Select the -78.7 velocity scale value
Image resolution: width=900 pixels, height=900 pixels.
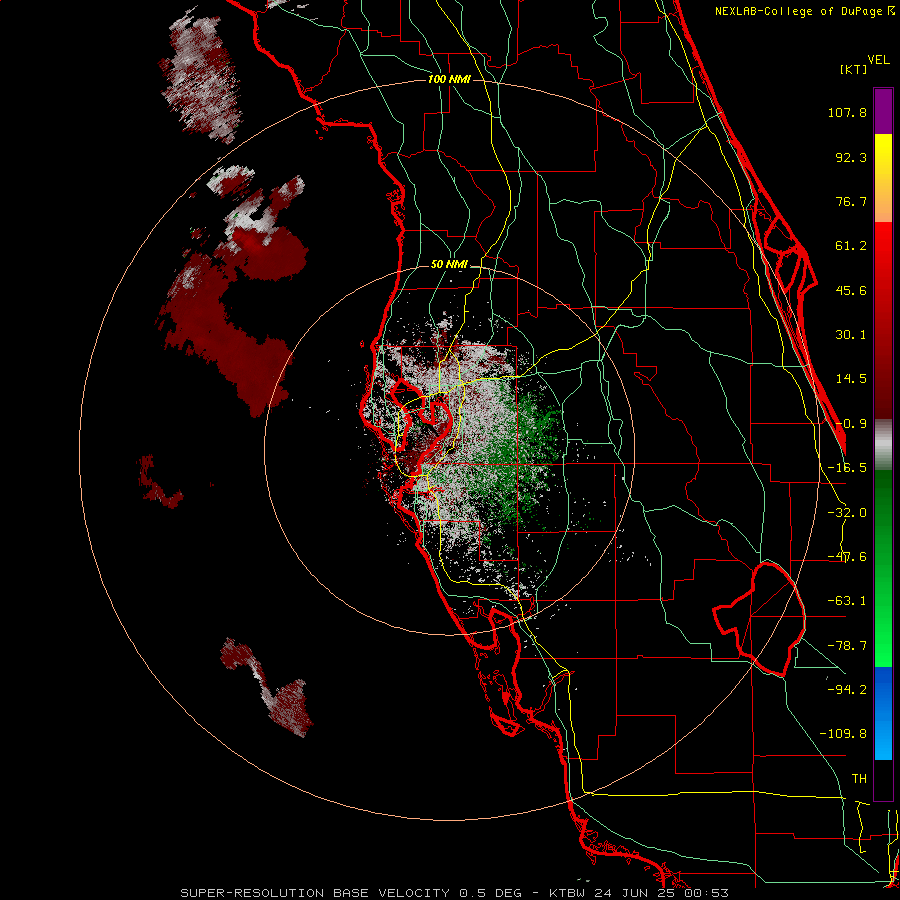[x=847, y=646]
